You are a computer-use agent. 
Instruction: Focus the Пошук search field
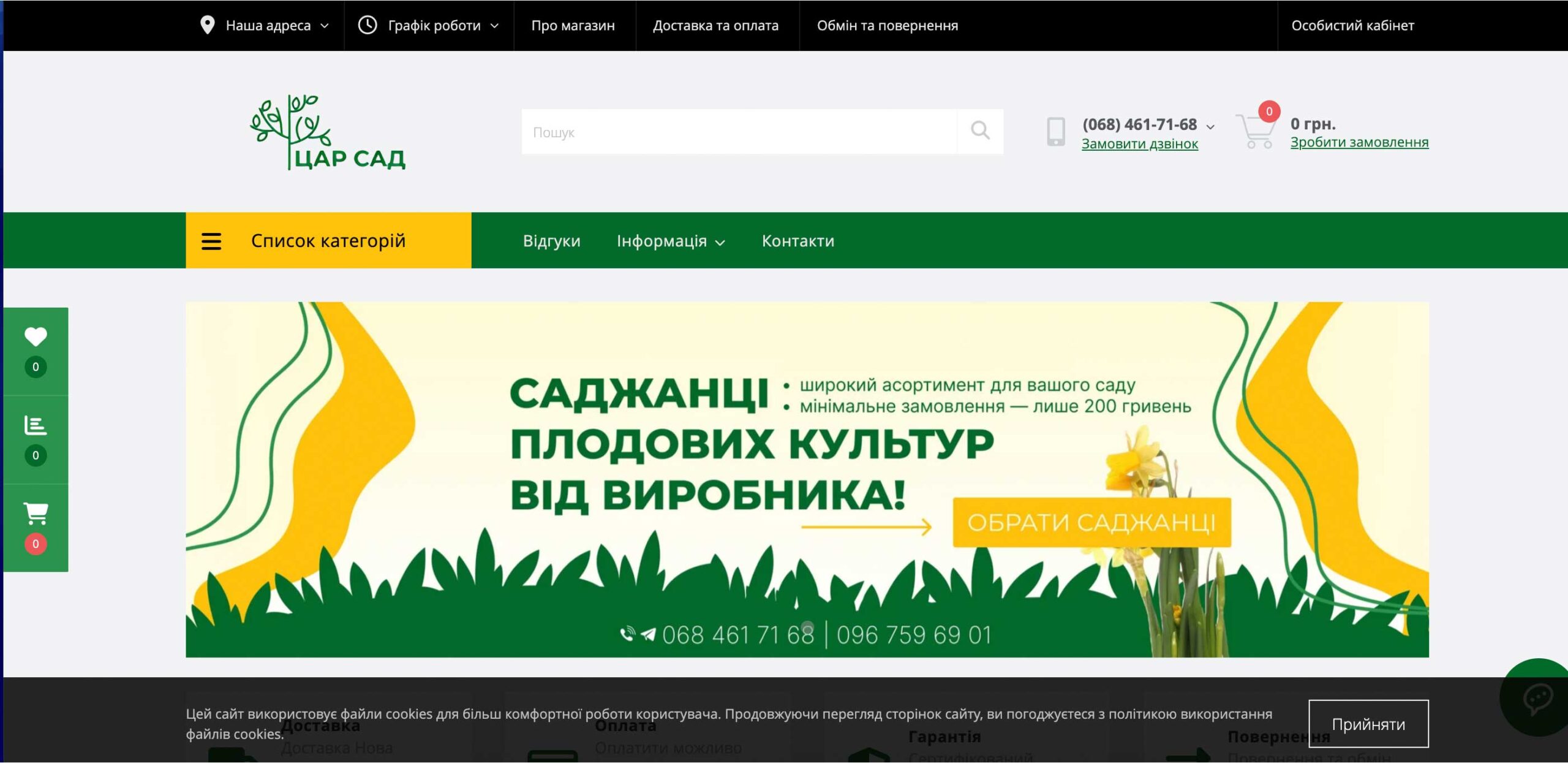(738, 132)
